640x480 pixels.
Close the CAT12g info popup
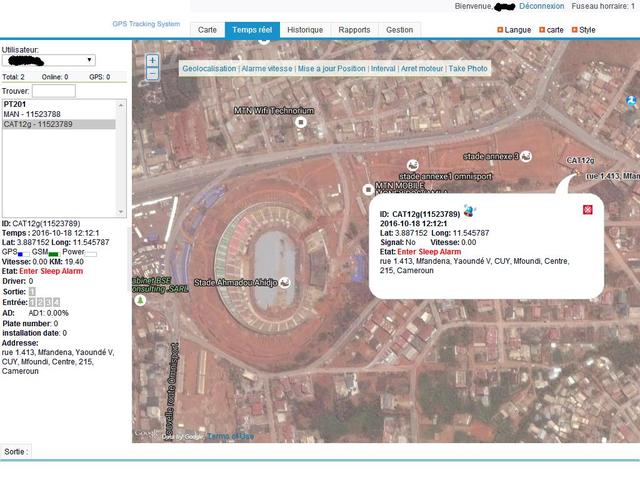pyautogui.click(x=587, y=210)
